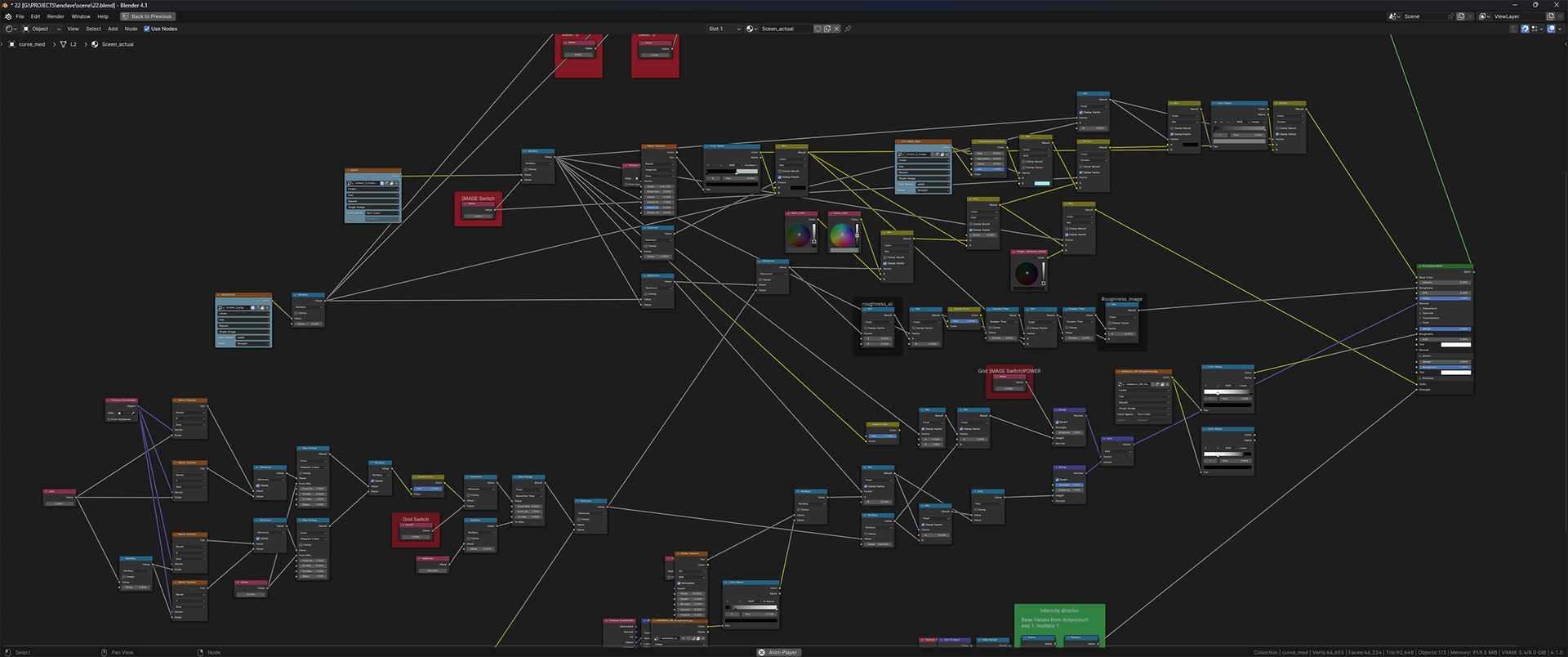The image size is (1568, 657).
Task: Toggle the node tree pin icon
Action: (x=848, y=29)
